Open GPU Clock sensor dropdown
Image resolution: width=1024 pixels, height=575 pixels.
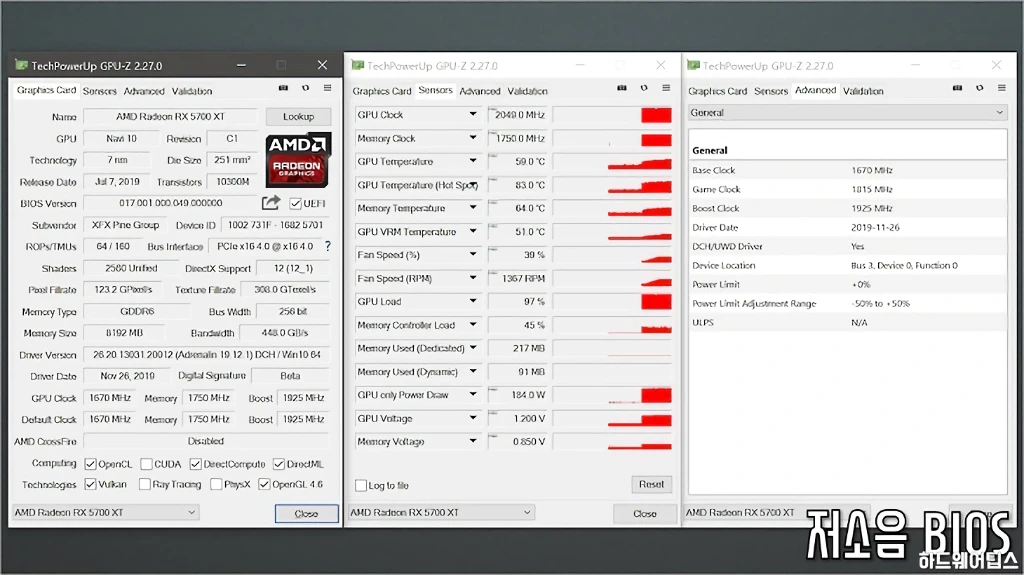473,114
